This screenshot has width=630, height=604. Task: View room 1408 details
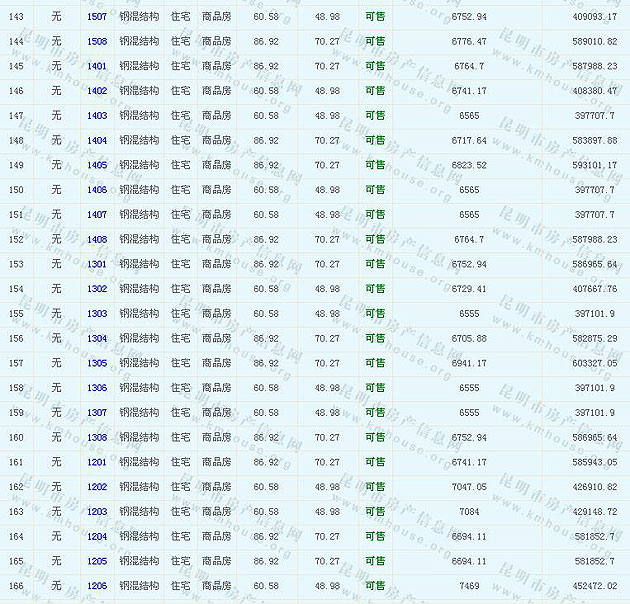(97, 240)
